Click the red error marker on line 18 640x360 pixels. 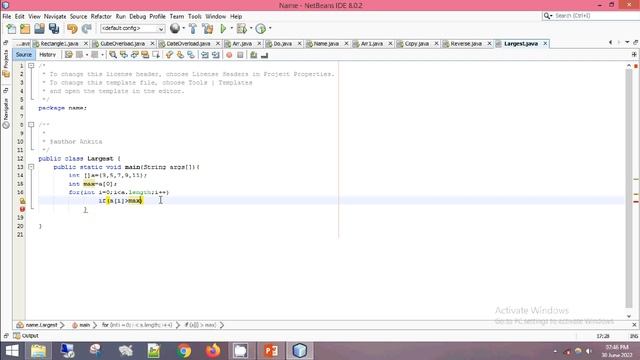(22, 209)
